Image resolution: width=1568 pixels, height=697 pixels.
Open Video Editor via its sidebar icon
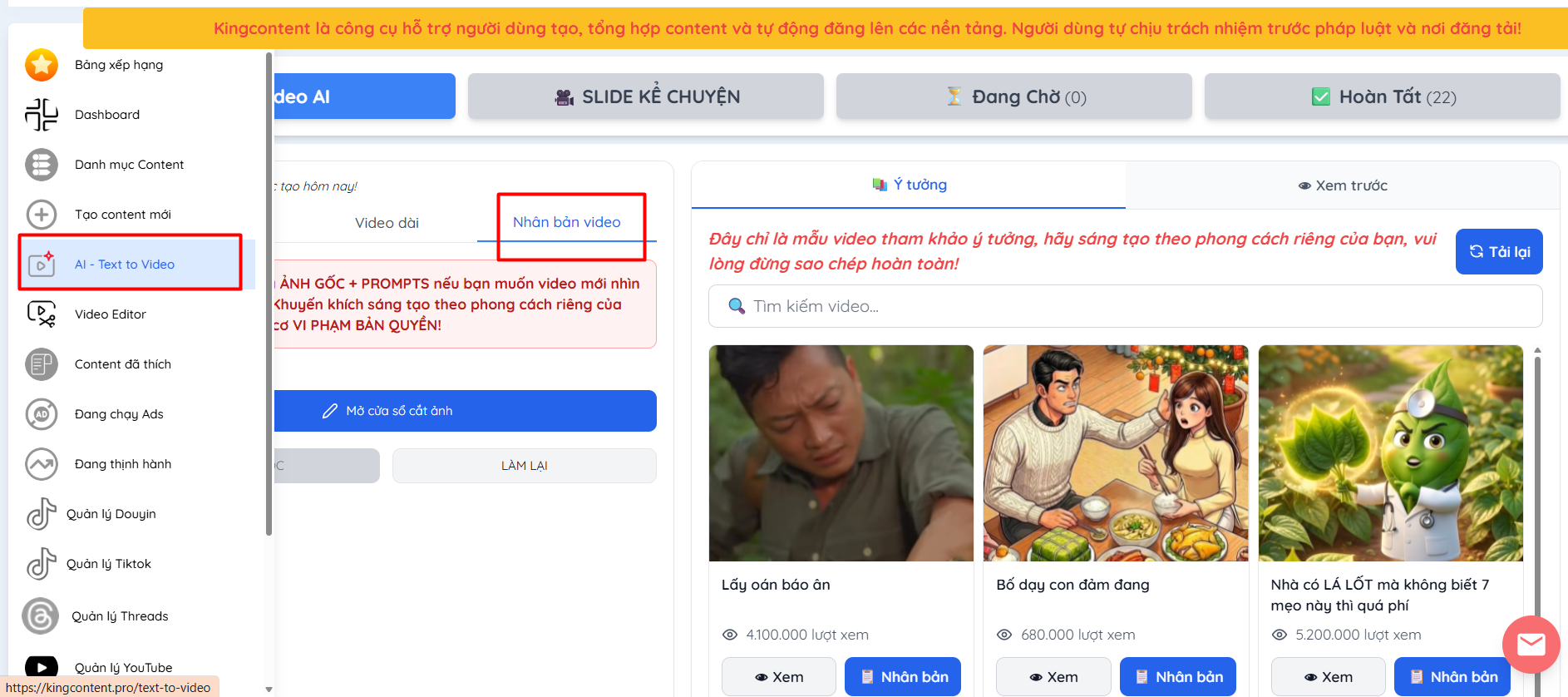[x=41, y=314]
